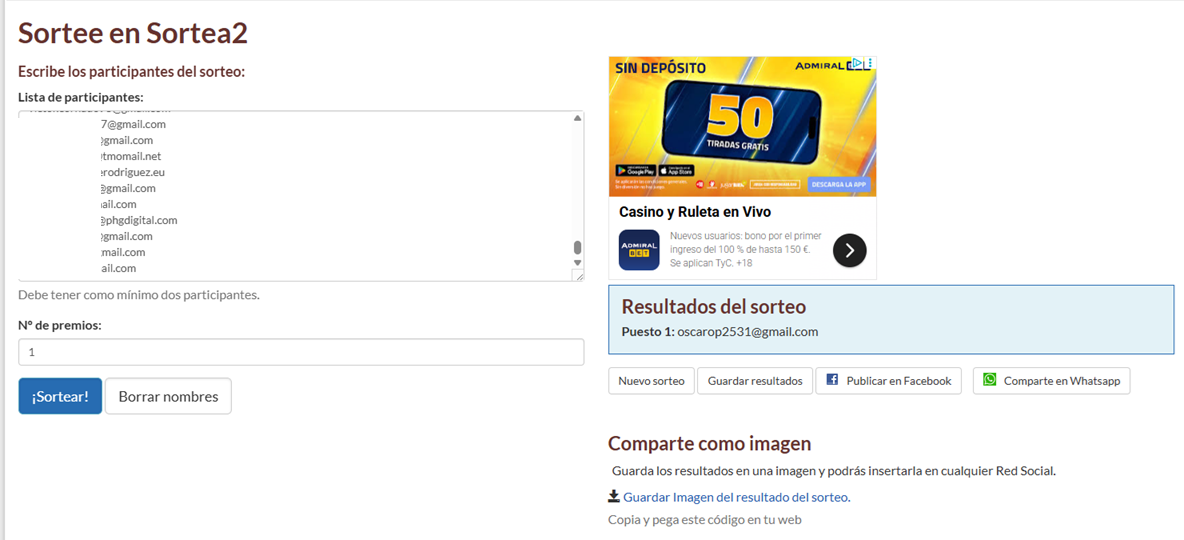Click the text Copia y pega este código

[705, 520]
